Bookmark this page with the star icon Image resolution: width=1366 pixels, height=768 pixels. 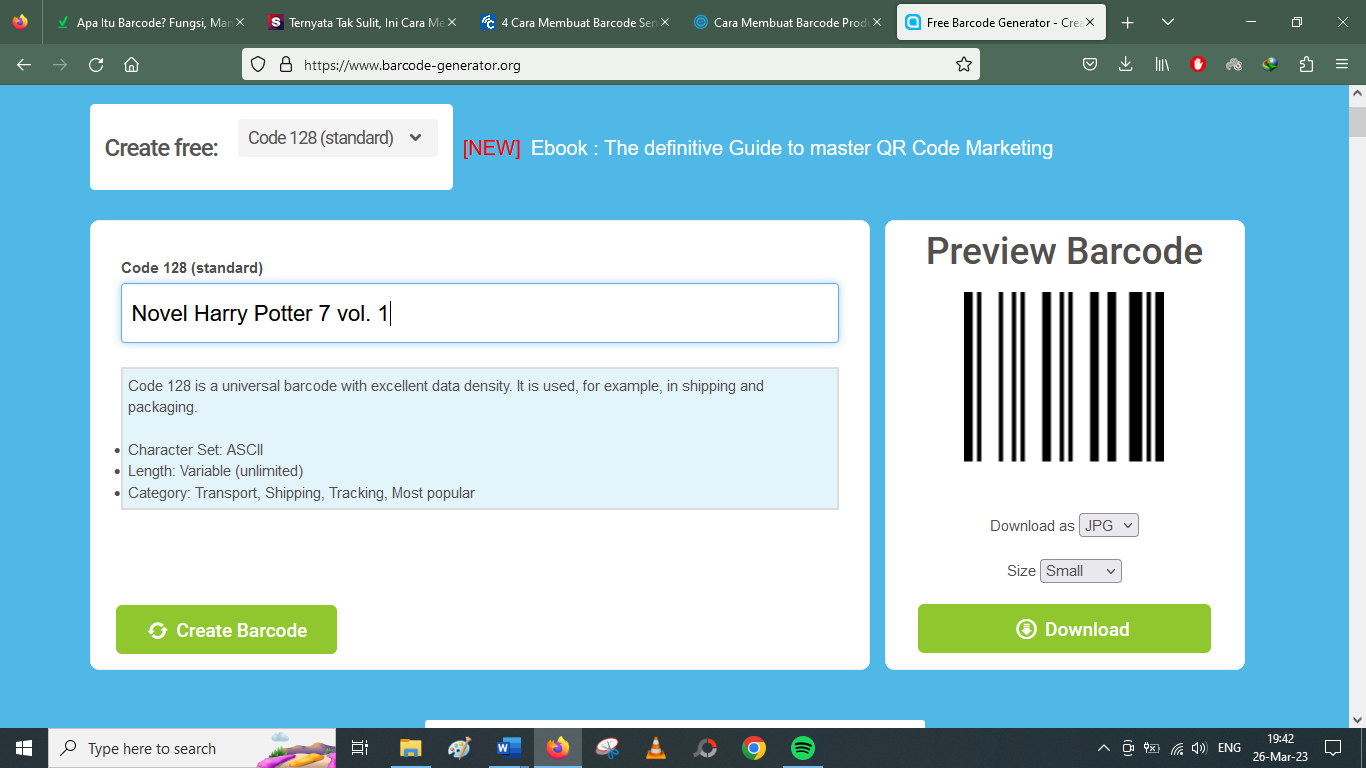tap(964, 65)
